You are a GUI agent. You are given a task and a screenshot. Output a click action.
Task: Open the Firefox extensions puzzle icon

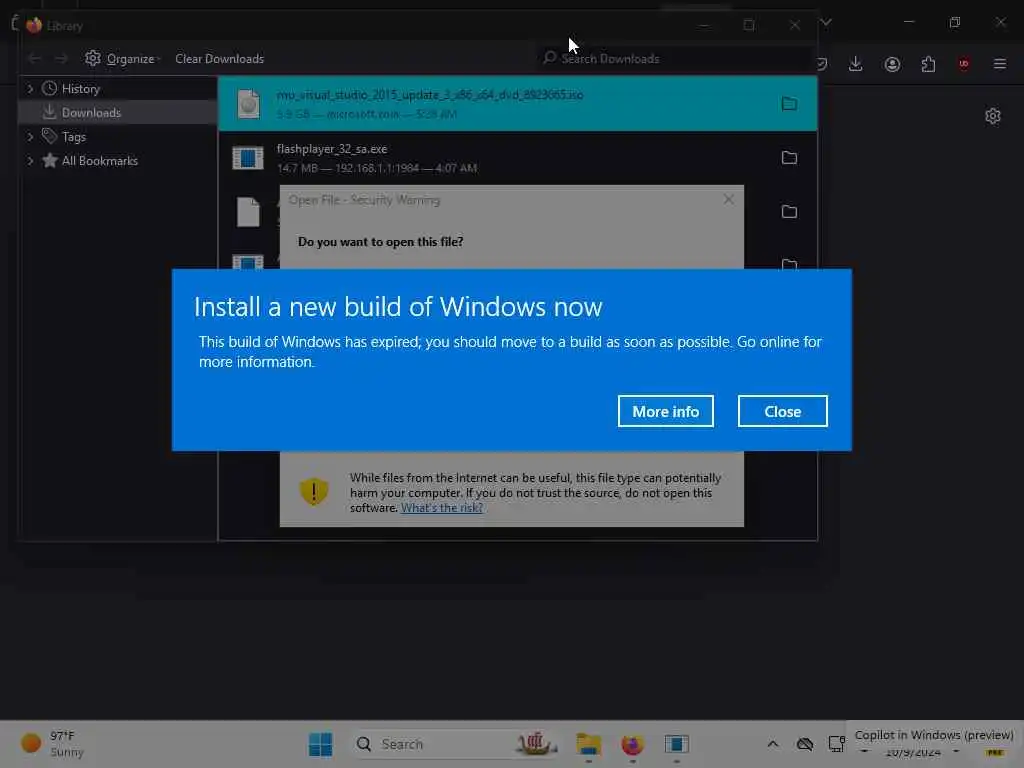(x=928, y=64)
